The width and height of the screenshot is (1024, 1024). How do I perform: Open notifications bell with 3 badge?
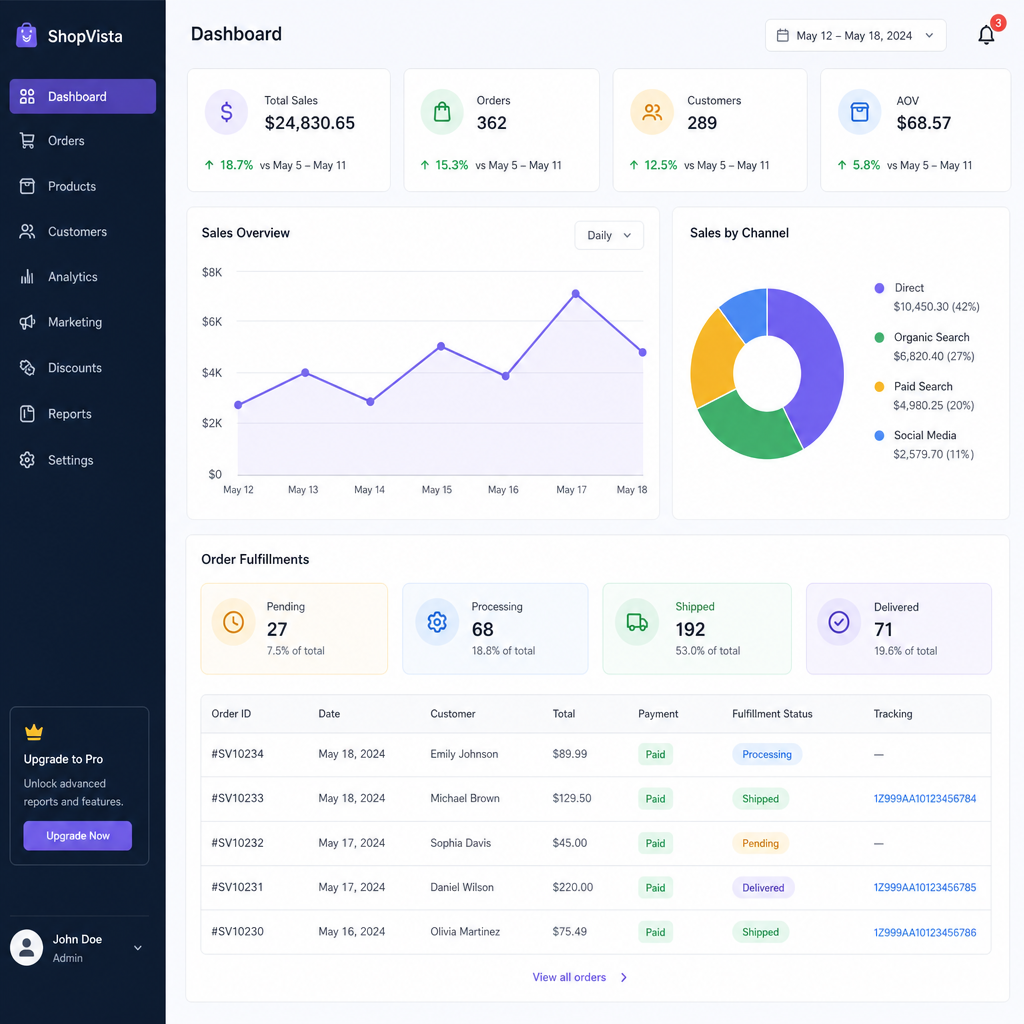(x=987, y=34)
